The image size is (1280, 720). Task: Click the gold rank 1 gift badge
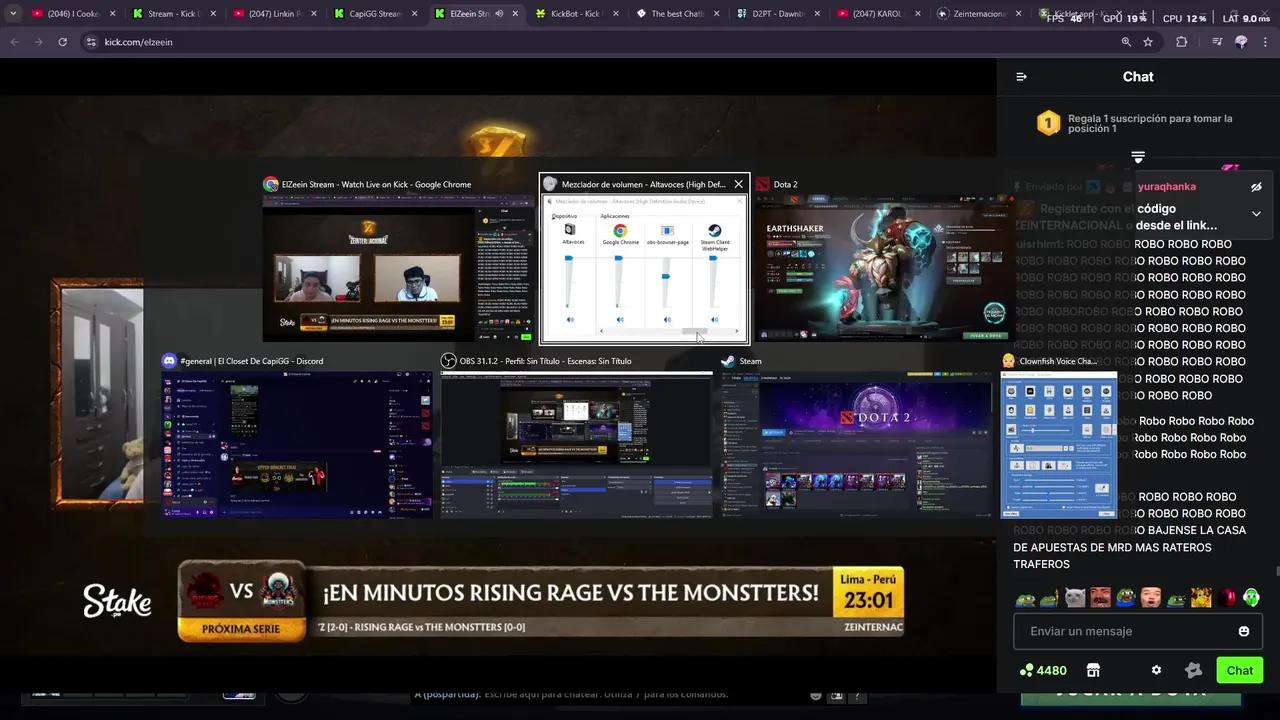point(1048,123)
